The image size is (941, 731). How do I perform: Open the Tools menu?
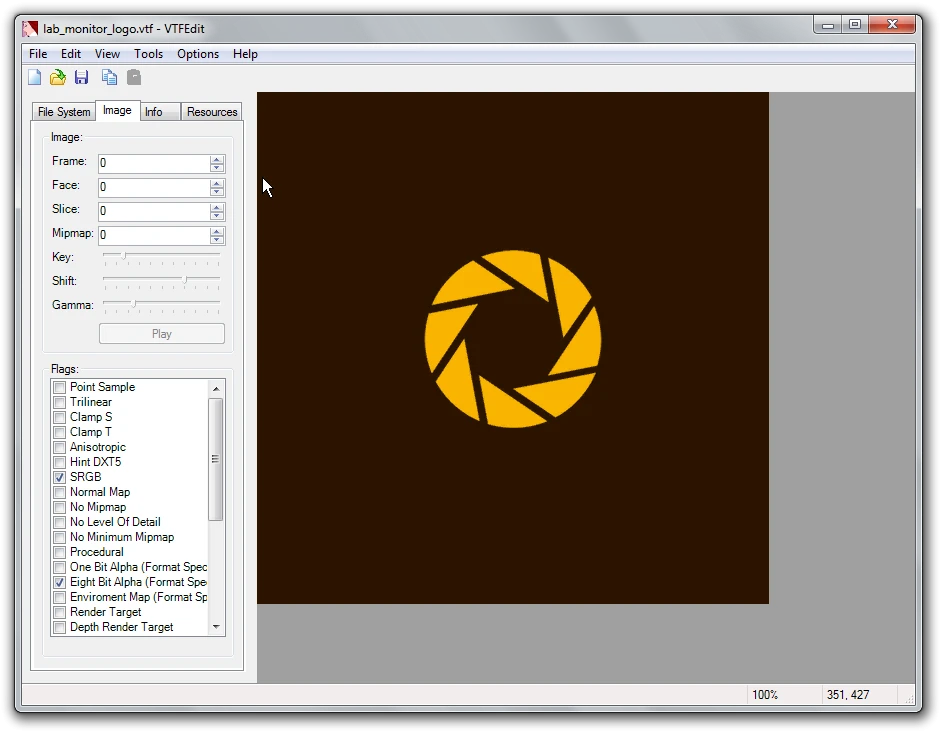148,54
